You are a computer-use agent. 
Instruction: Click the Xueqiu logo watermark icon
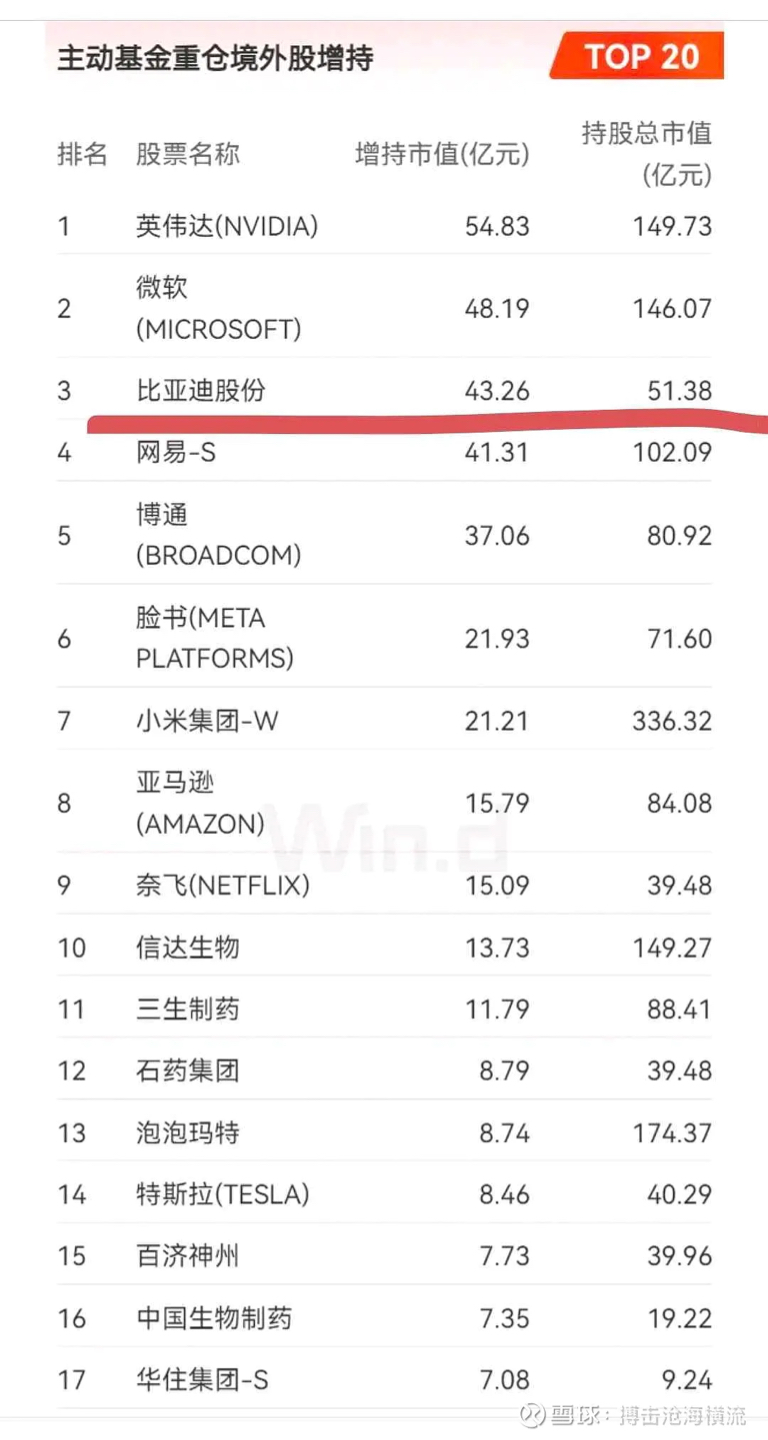[x=533, y=1415]
